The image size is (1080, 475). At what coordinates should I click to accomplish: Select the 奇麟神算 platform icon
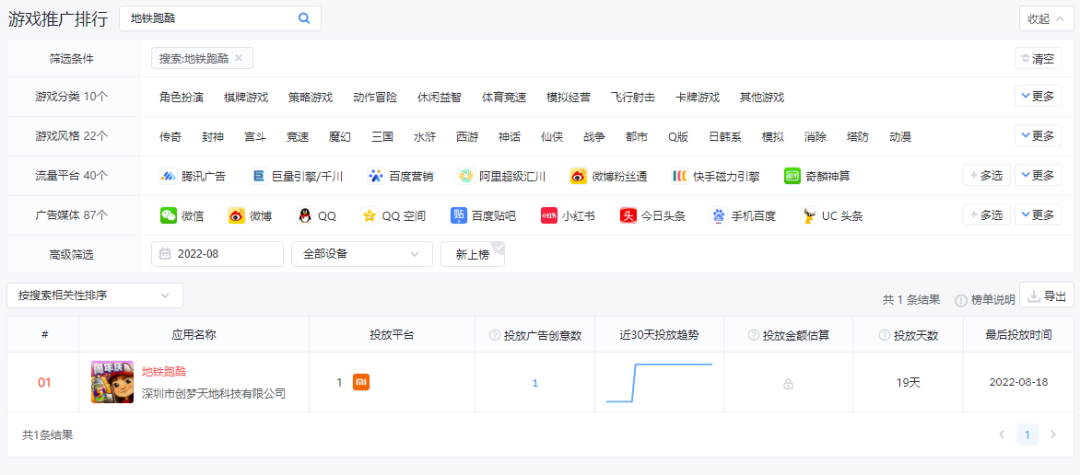point(792,176)
